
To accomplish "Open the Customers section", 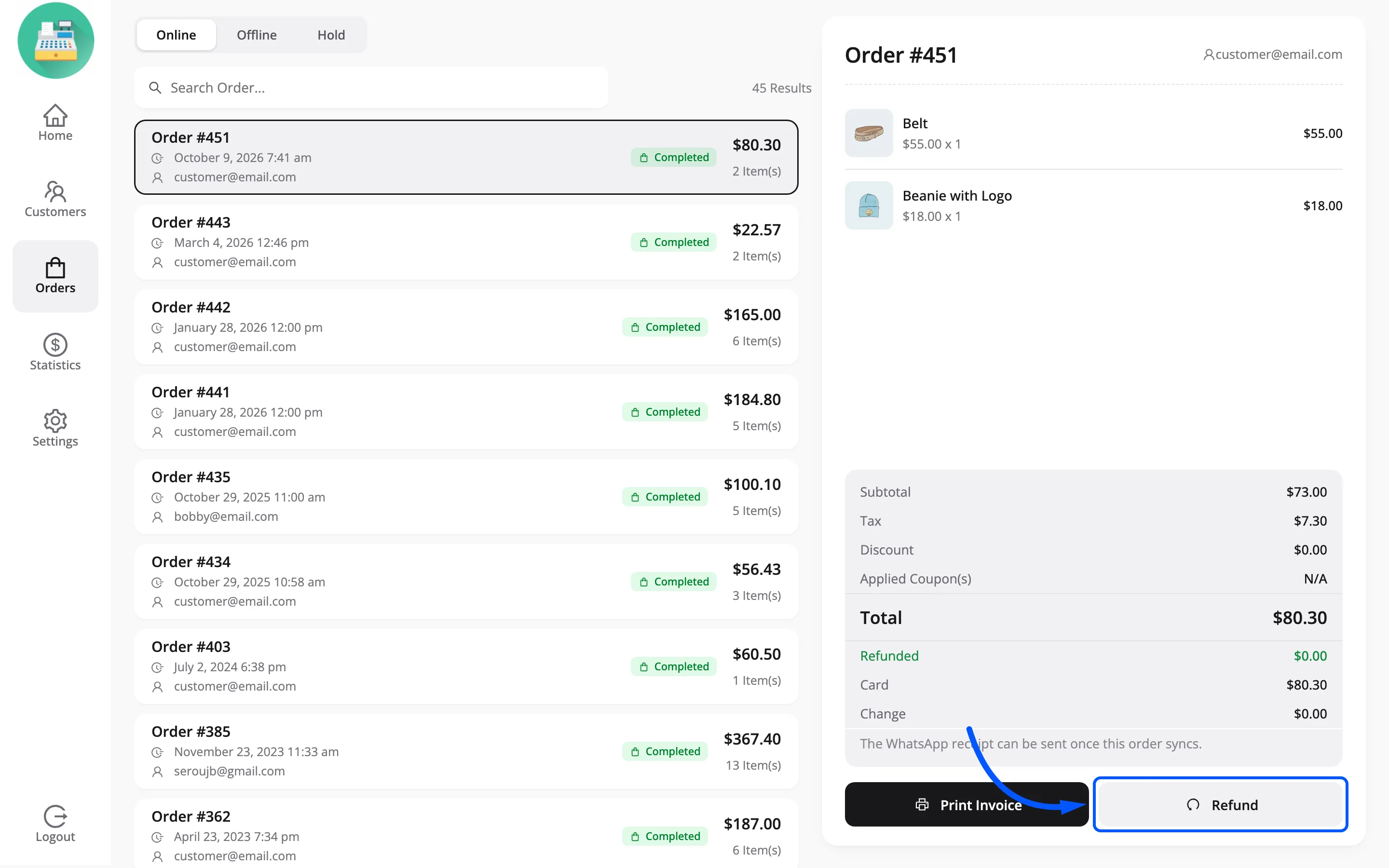I will coord(55,199).
